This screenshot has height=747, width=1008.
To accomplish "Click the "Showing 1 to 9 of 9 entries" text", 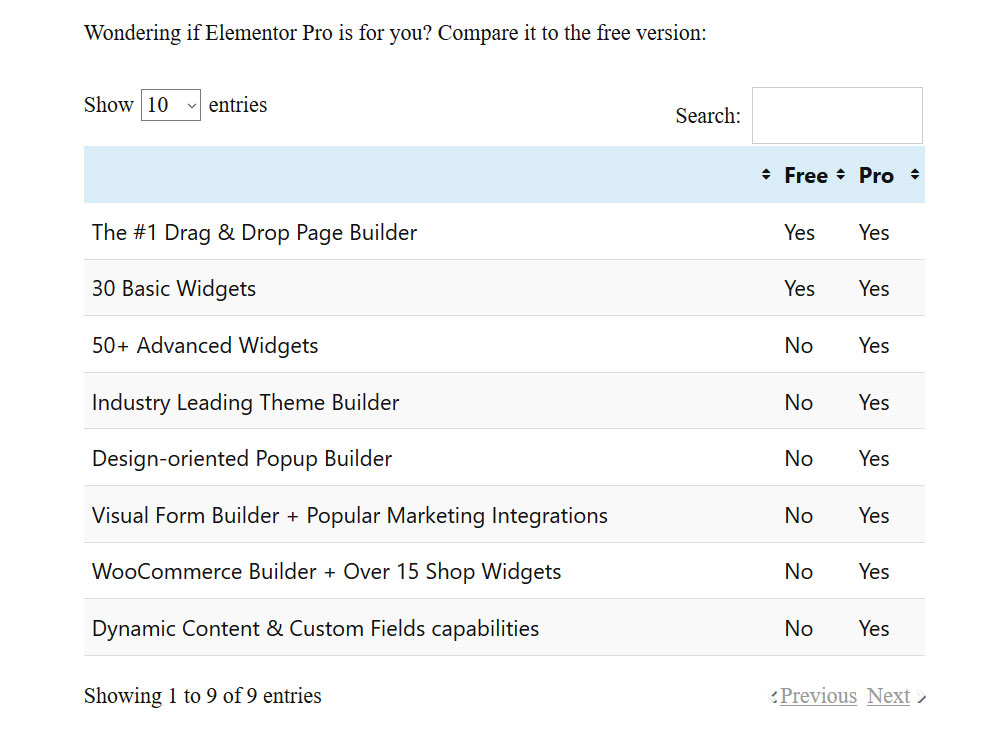I will 203,696.
